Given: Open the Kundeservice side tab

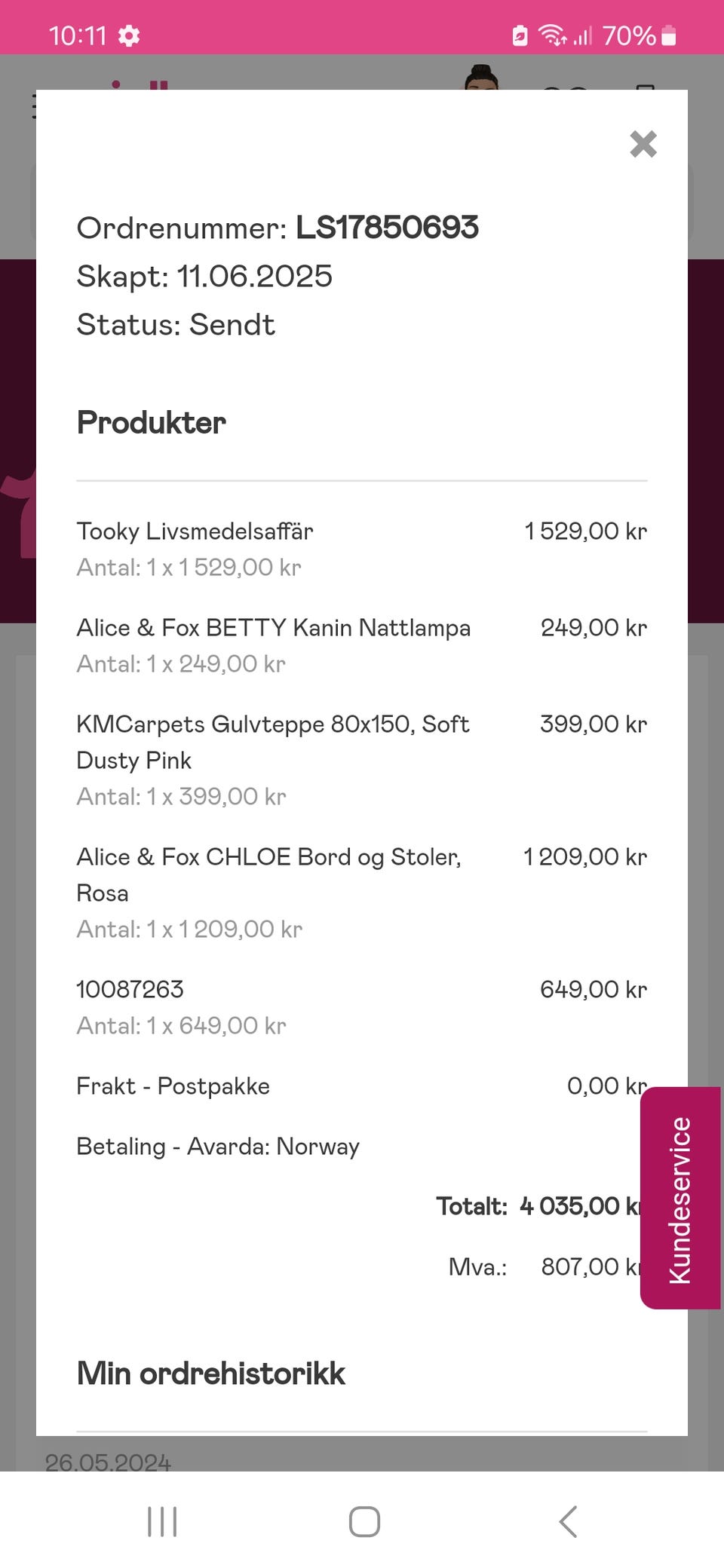Looking at the screenshot, I should coord(680,1197).
